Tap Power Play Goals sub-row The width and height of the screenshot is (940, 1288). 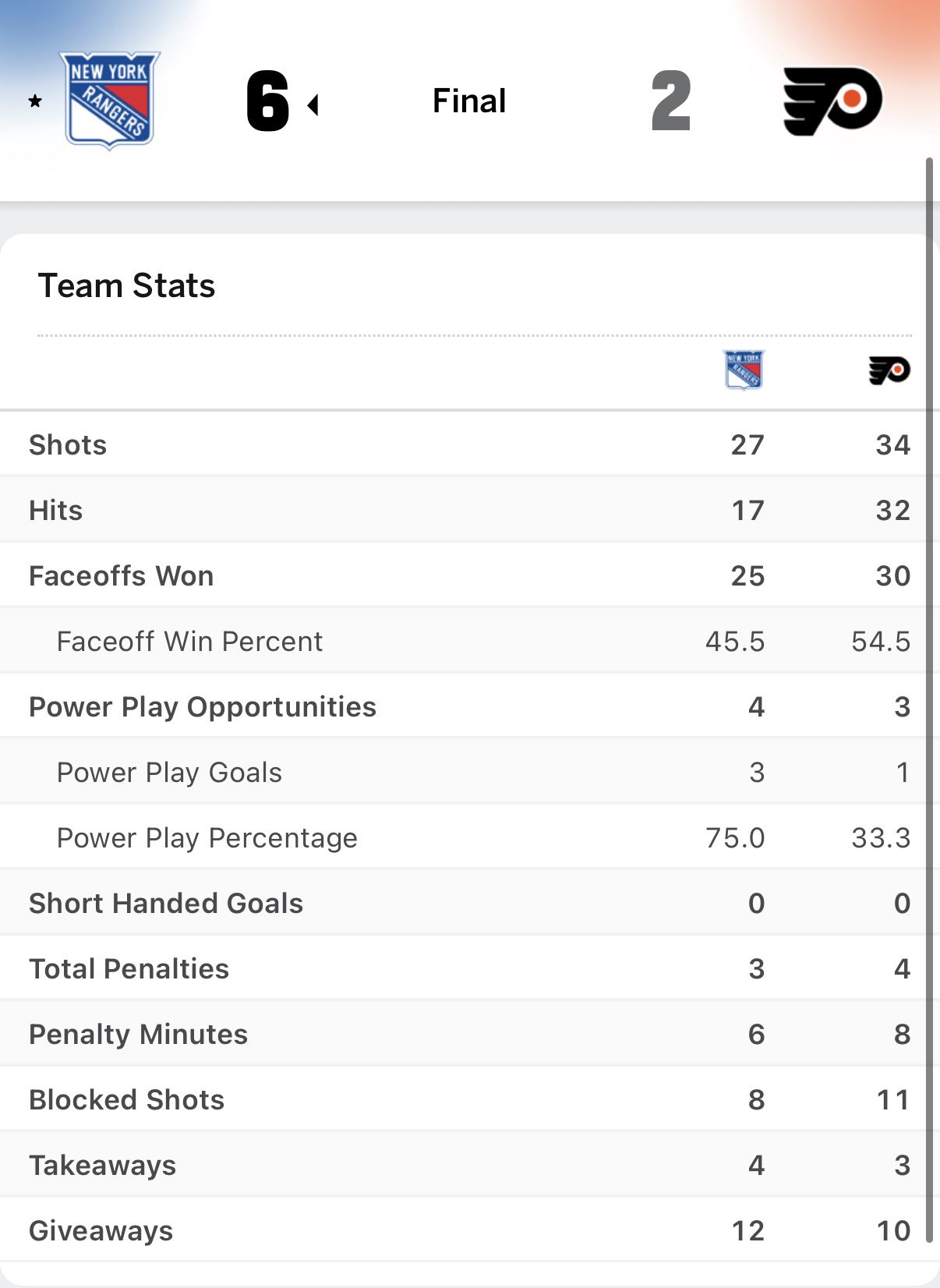[x=169, y=772]
